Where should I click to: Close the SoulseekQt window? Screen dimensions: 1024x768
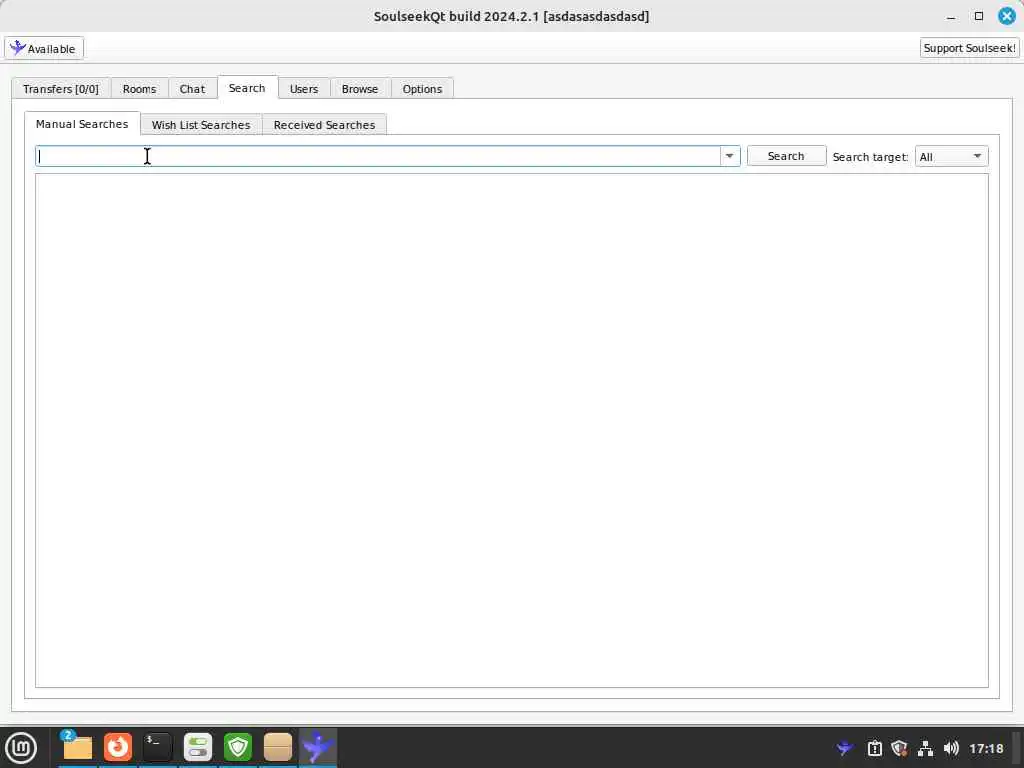tap(1007, 16)
